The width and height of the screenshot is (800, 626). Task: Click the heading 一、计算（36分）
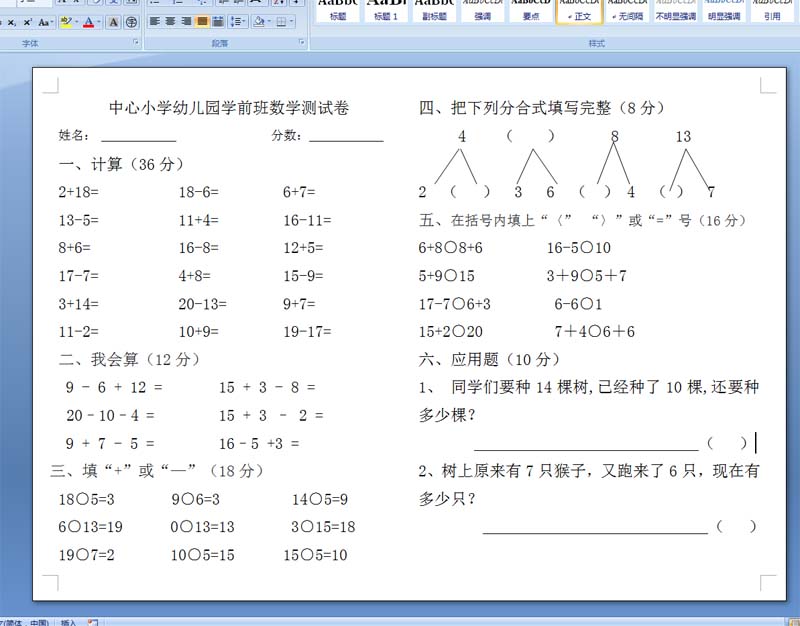pos(121,164)
